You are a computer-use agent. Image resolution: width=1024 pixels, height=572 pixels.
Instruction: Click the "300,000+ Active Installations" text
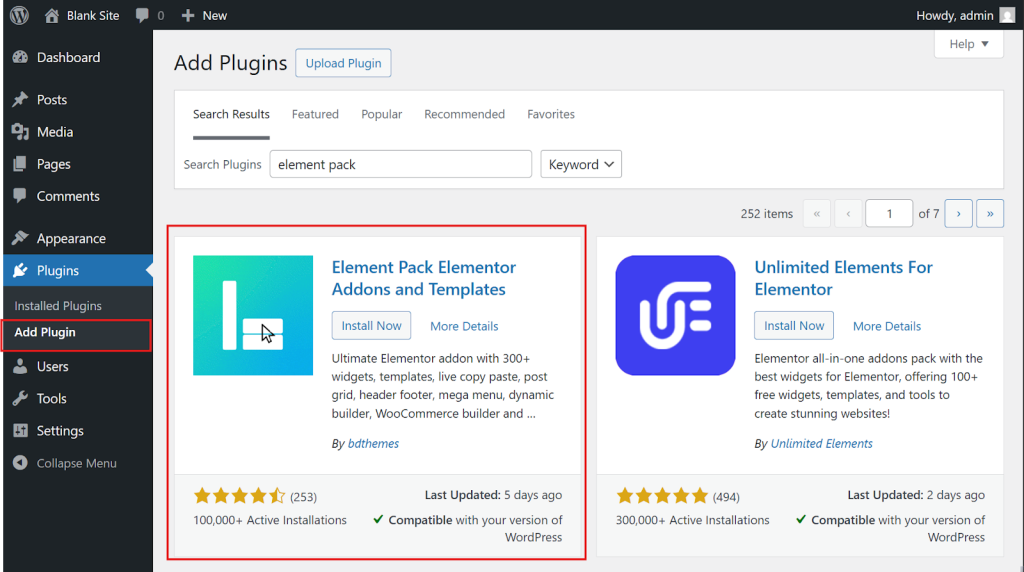(692, 520)
